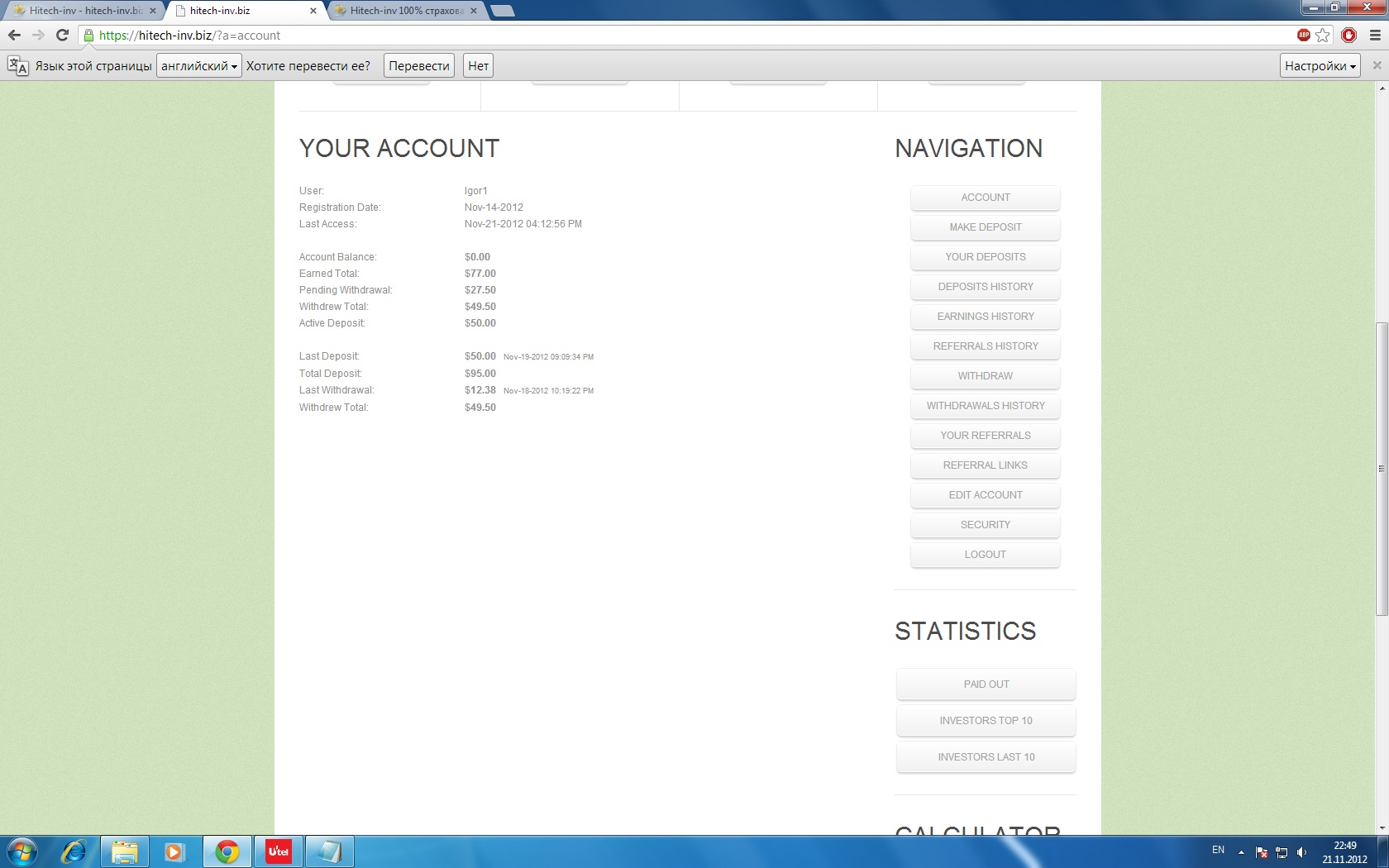The width and height of the screenshot is (1389, 868).
Task: Open Windows Media Player from taskbar
Action: pos(174,851)
